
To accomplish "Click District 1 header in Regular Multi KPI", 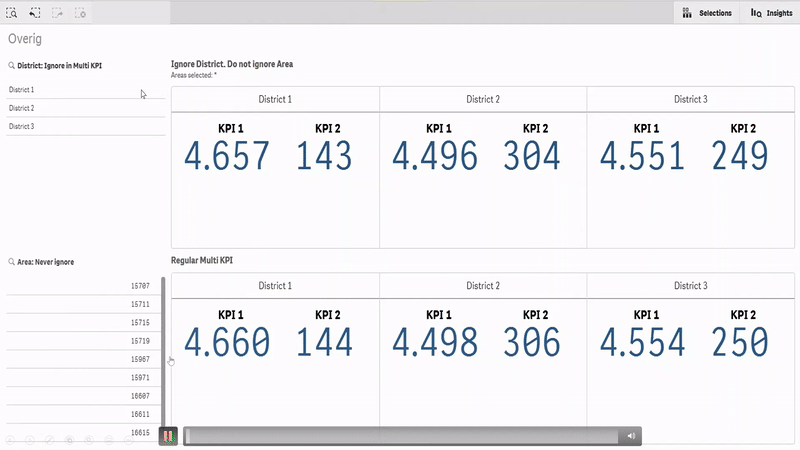I will click(x=275, y=286).
